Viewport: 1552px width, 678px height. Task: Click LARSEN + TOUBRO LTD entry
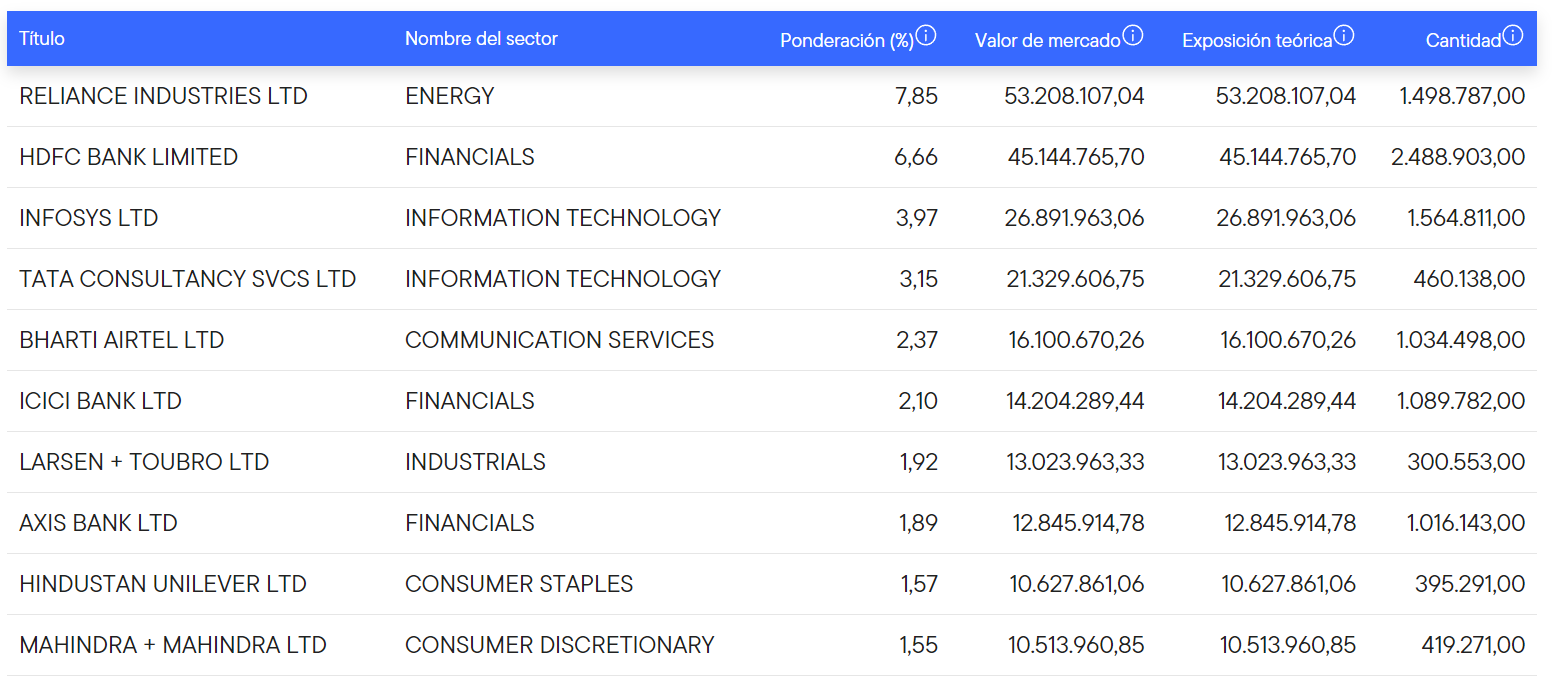(144, 462)
